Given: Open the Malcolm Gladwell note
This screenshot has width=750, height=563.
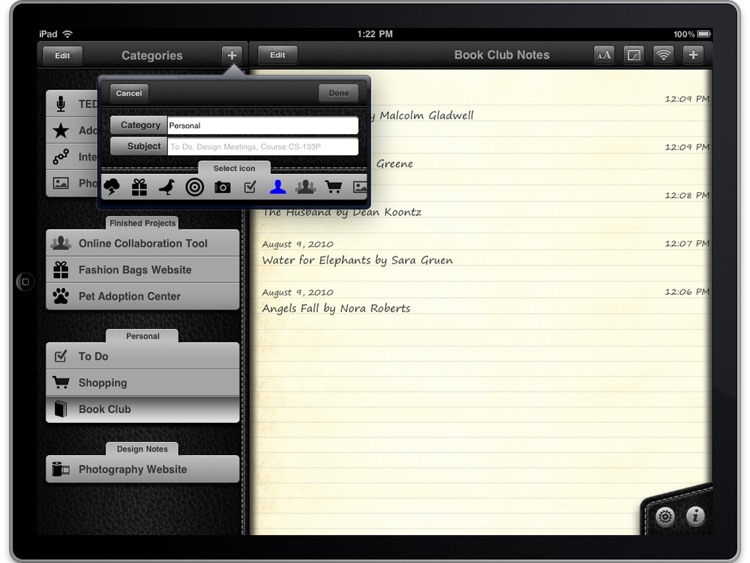Looking at the screenshot, I should coord(421,115).
